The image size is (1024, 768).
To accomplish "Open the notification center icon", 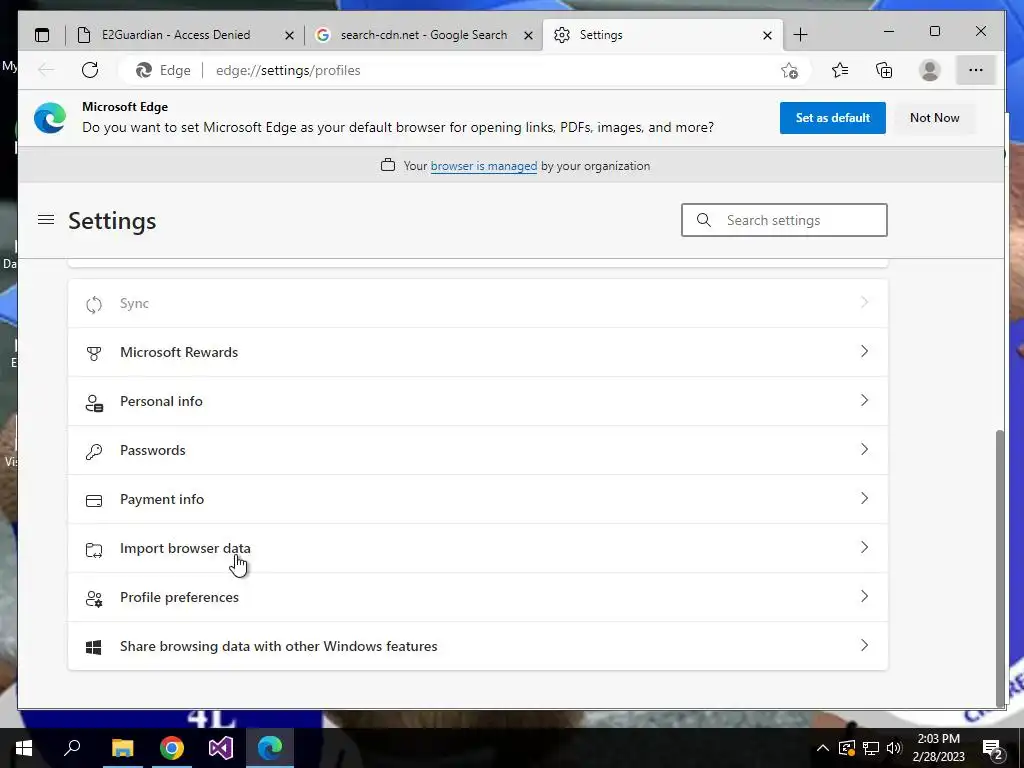I will point(993,748).
